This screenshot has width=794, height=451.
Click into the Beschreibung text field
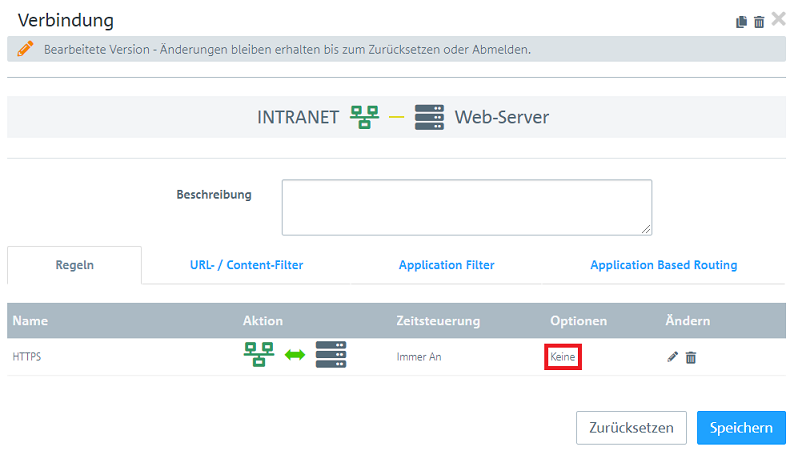tap(466, 207)
